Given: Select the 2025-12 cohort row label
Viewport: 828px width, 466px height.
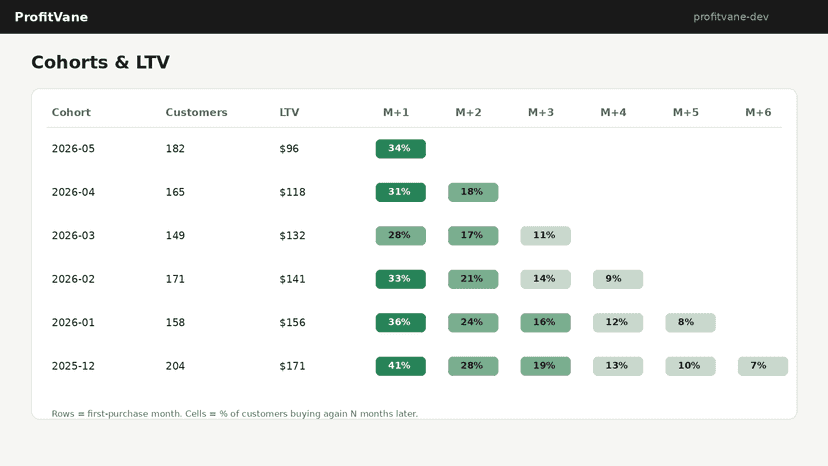Looking at the screenshot, I should (x=73, y=366).
